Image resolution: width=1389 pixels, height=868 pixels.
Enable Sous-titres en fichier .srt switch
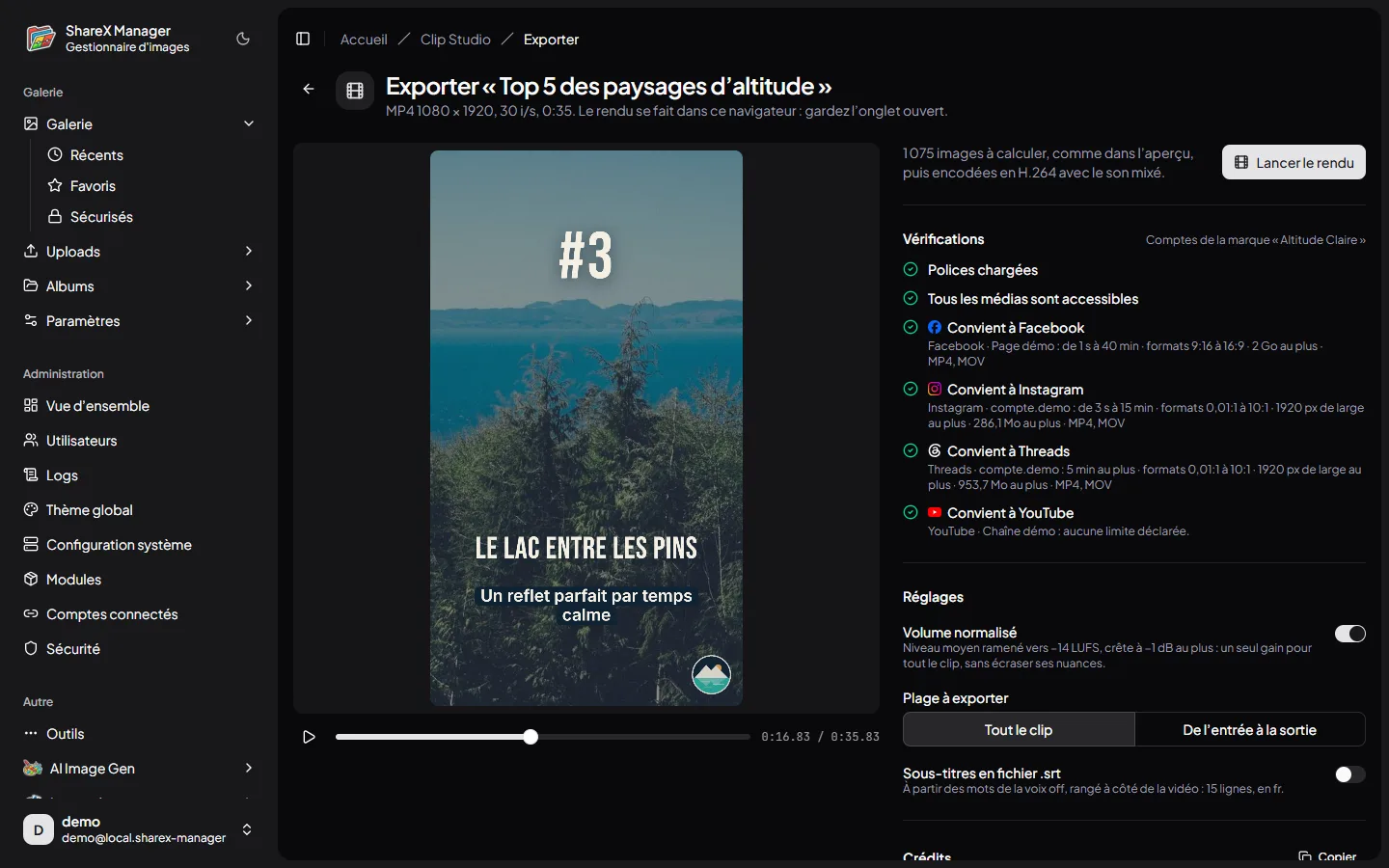(1349, 774)
